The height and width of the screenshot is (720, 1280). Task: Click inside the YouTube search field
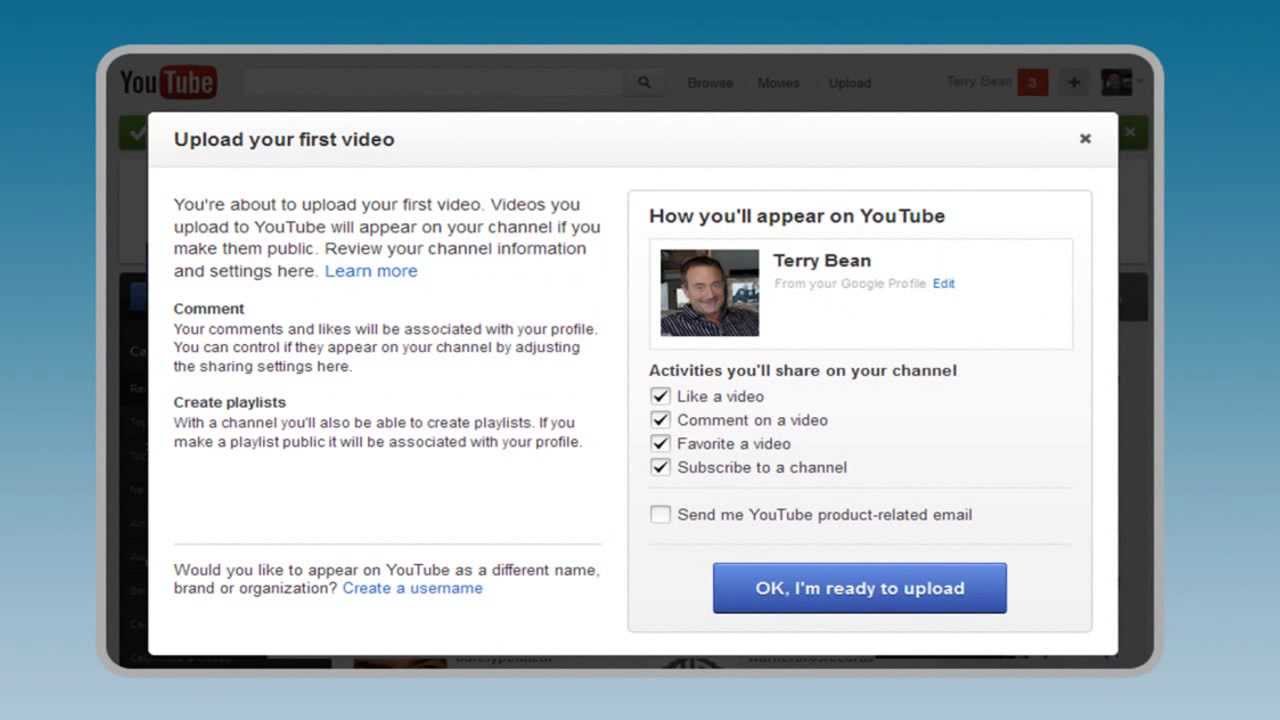click(x=433, y=83)
